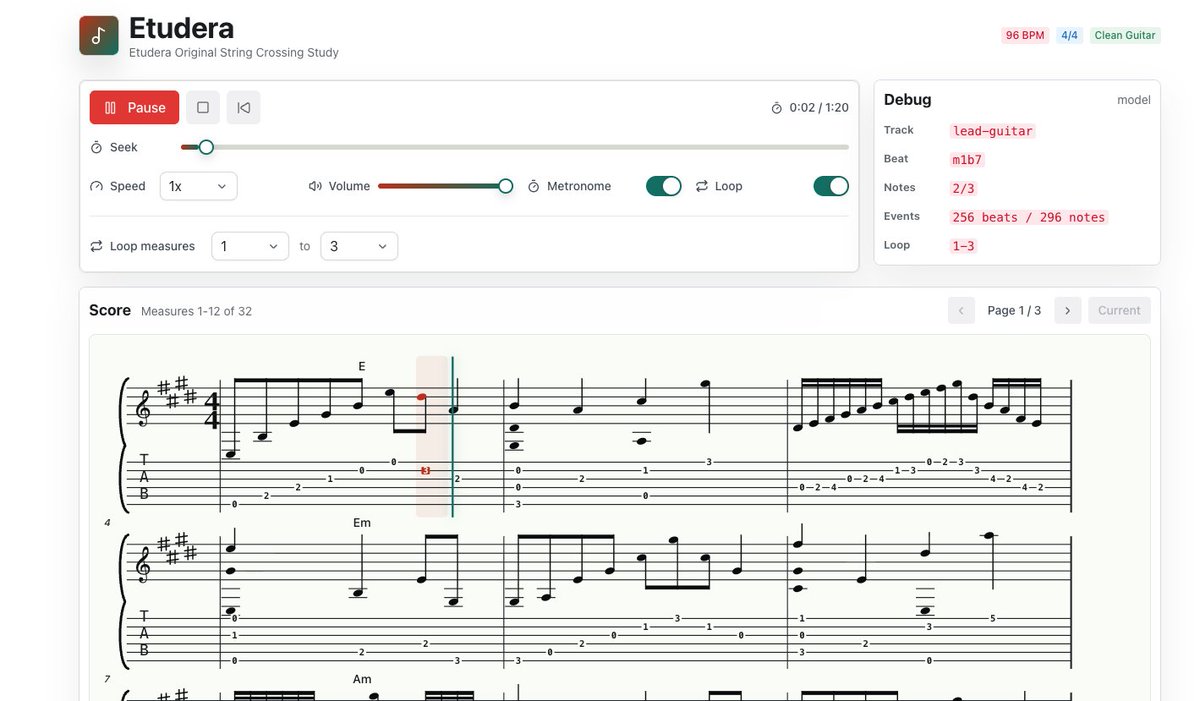Click the teal playback cursor line in score
The image size is (1200, 701).
pos(452,437)
